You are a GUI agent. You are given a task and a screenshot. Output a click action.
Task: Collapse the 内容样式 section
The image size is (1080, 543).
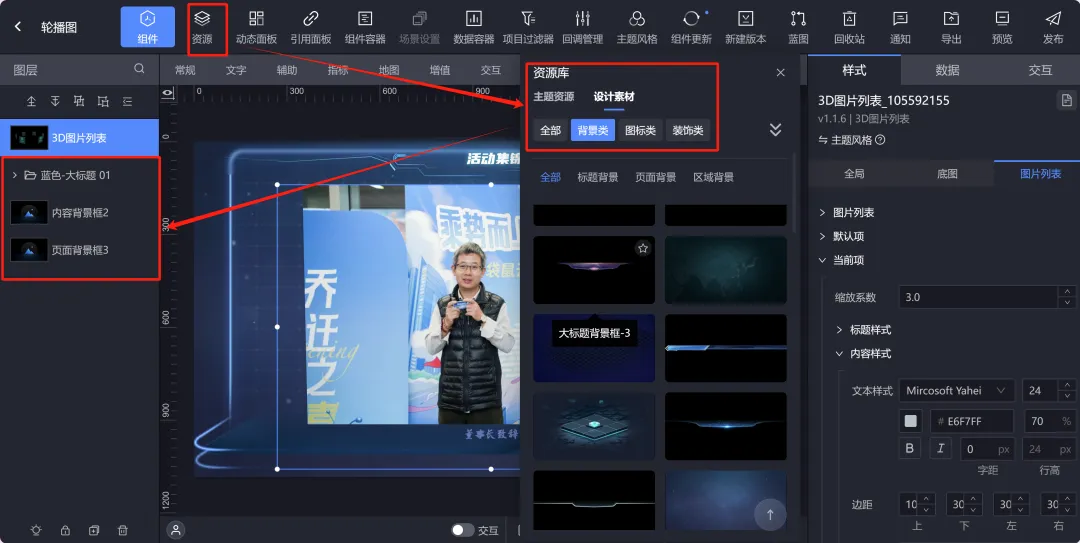pos(839,354)
